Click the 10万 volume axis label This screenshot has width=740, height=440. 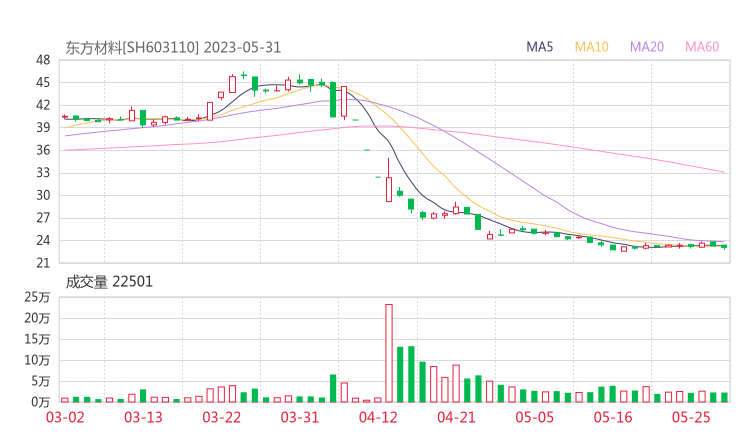pos(37,360)
